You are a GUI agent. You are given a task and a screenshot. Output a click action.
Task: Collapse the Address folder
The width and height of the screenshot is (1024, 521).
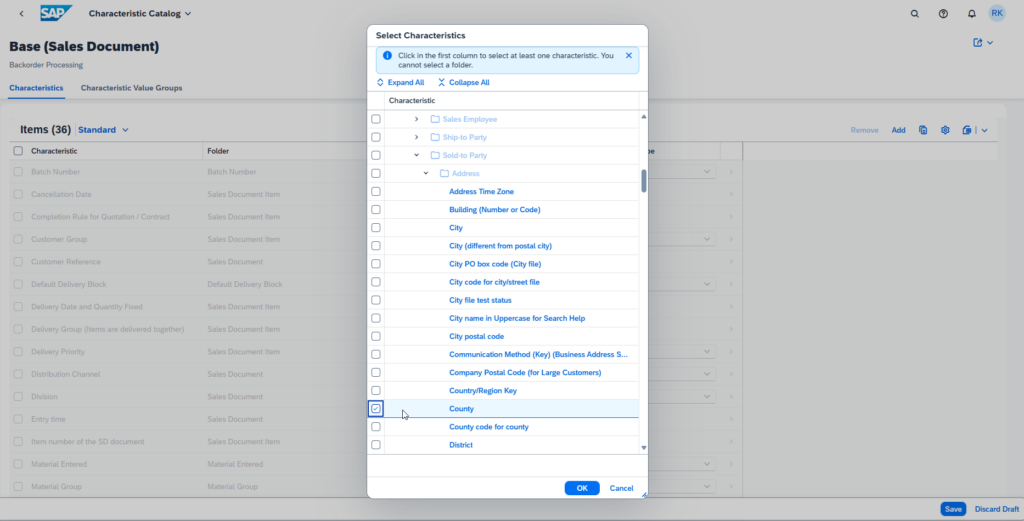pyautogui.click(x=426, y=174)
